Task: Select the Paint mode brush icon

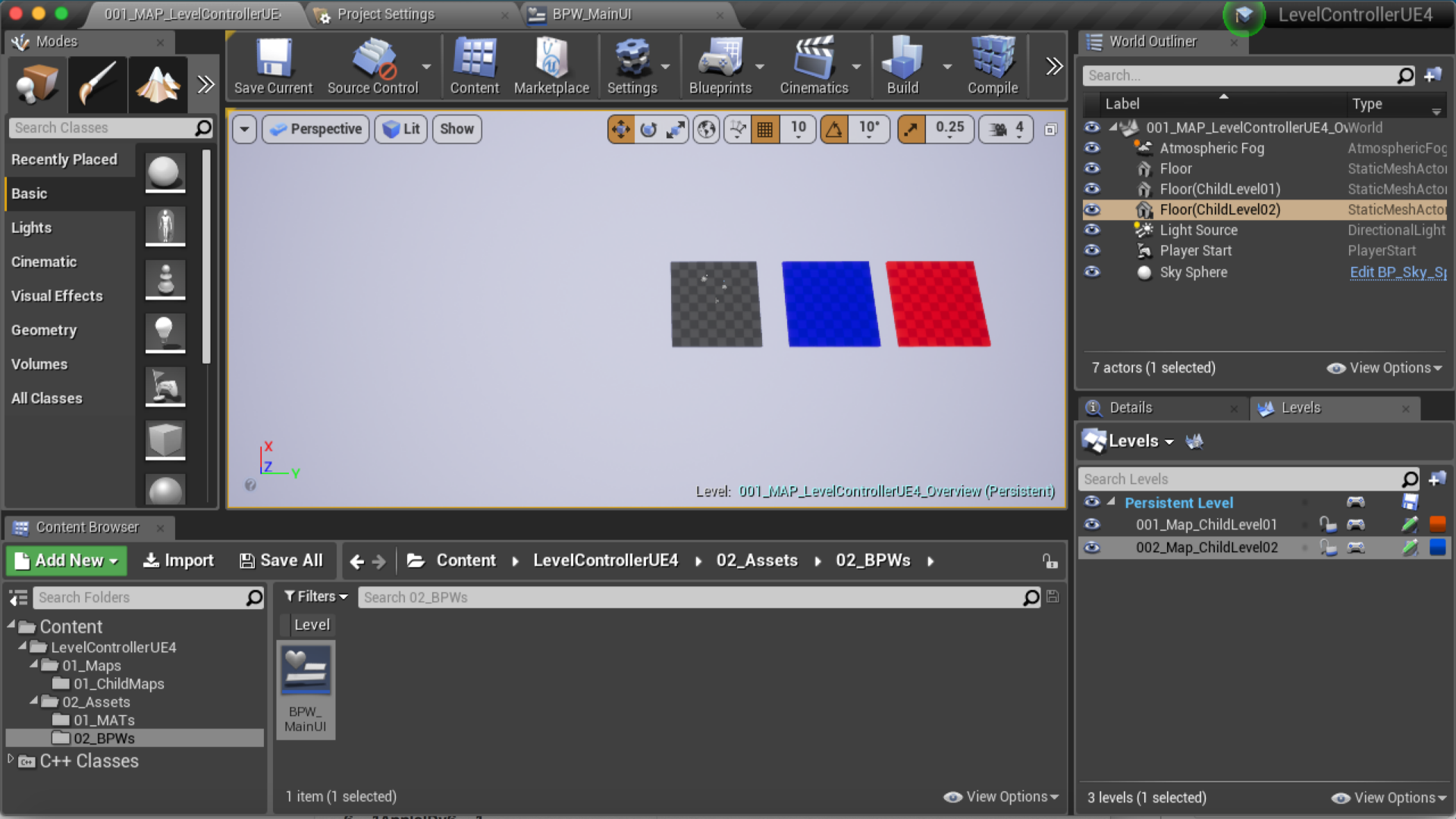Action: [x=97, y=83]
